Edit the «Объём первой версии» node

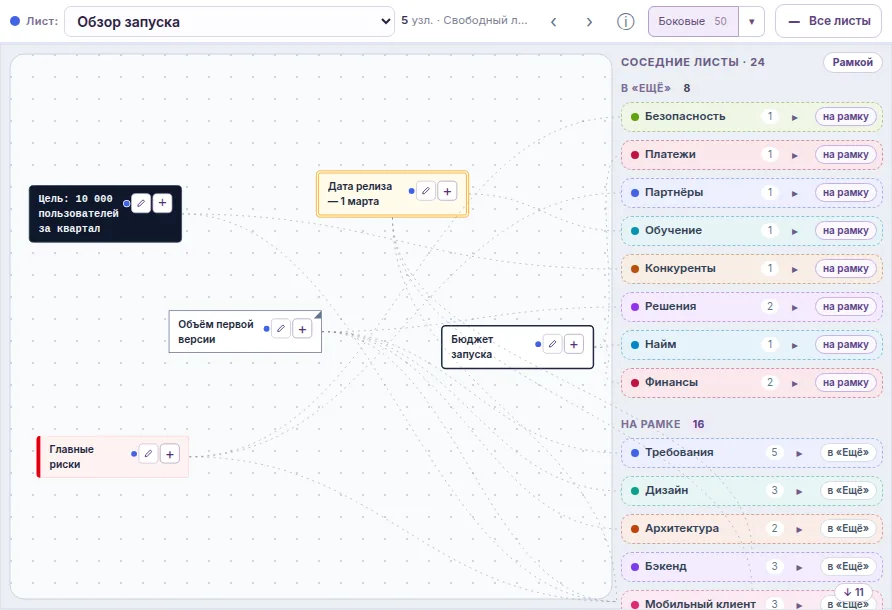point(281,329)
